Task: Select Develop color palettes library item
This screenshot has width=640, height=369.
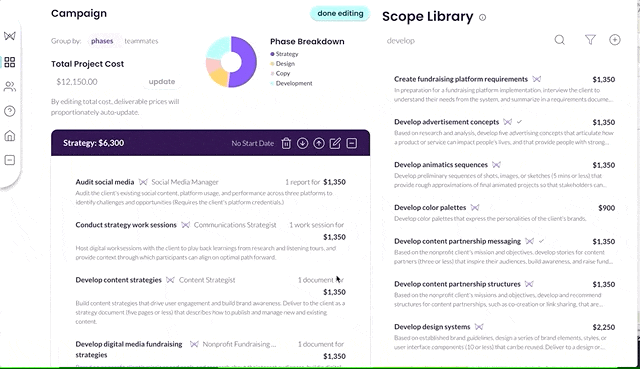Action: (430, 208)
